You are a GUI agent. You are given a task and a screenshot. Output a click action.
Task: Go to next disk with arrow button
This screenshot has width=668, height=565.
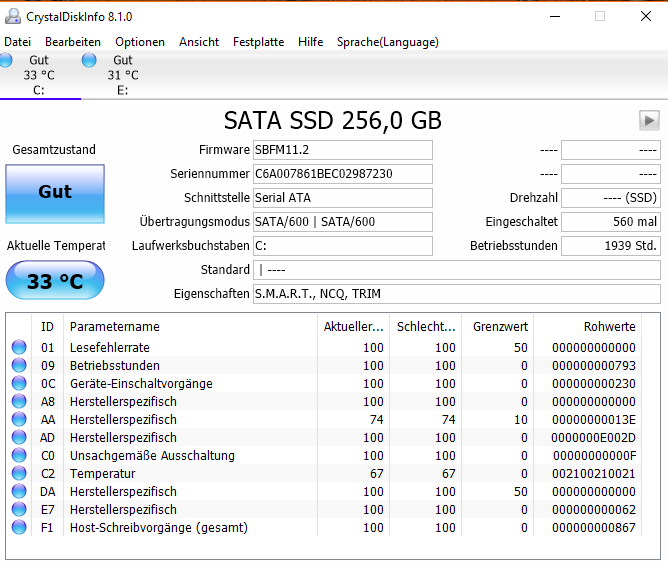click(x=649, y=121)
